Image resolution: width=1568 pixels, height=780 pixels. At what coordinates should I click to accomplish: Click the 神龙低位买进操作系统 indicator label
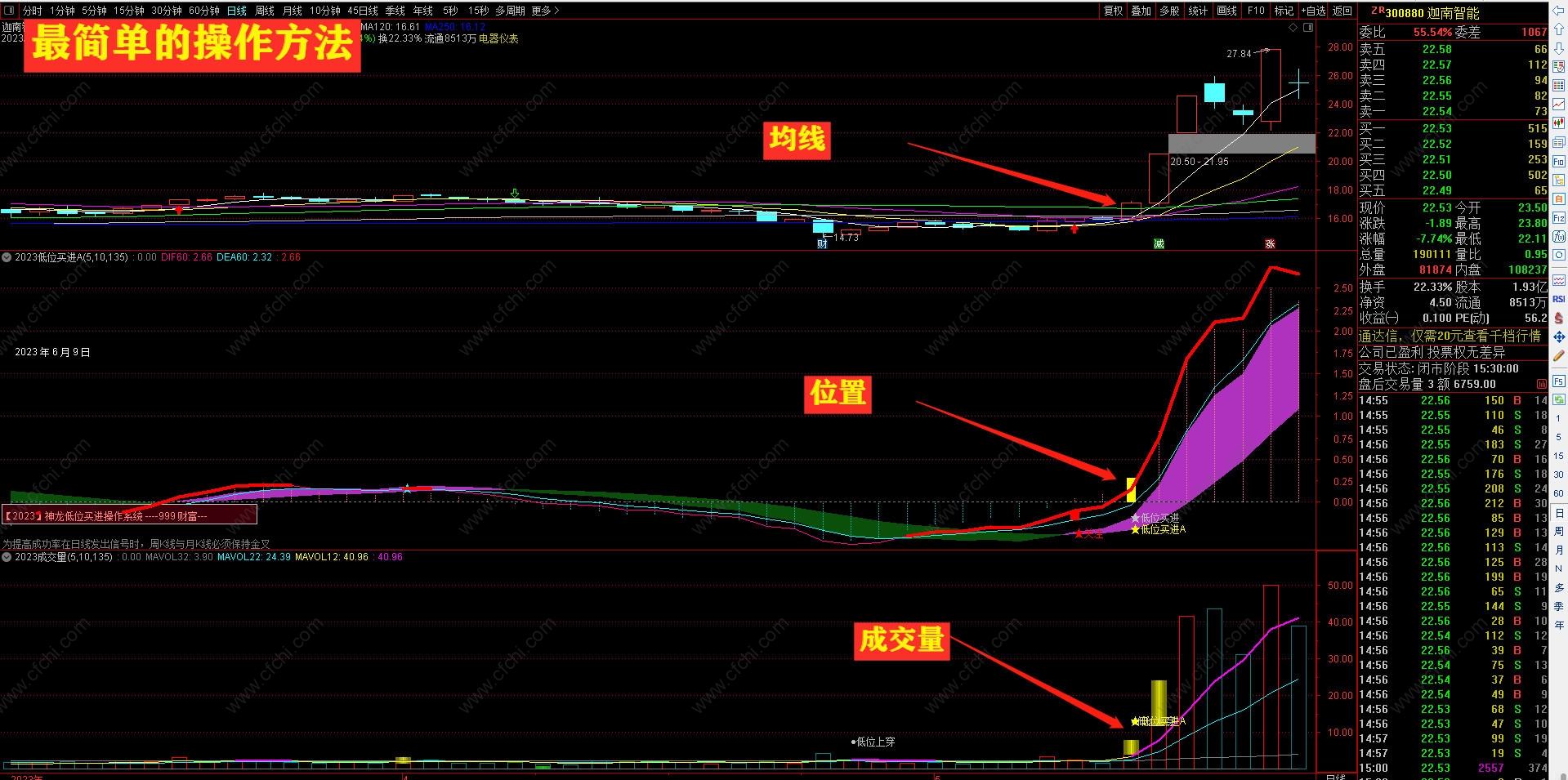pyautogui.click(x=129, y=515)
